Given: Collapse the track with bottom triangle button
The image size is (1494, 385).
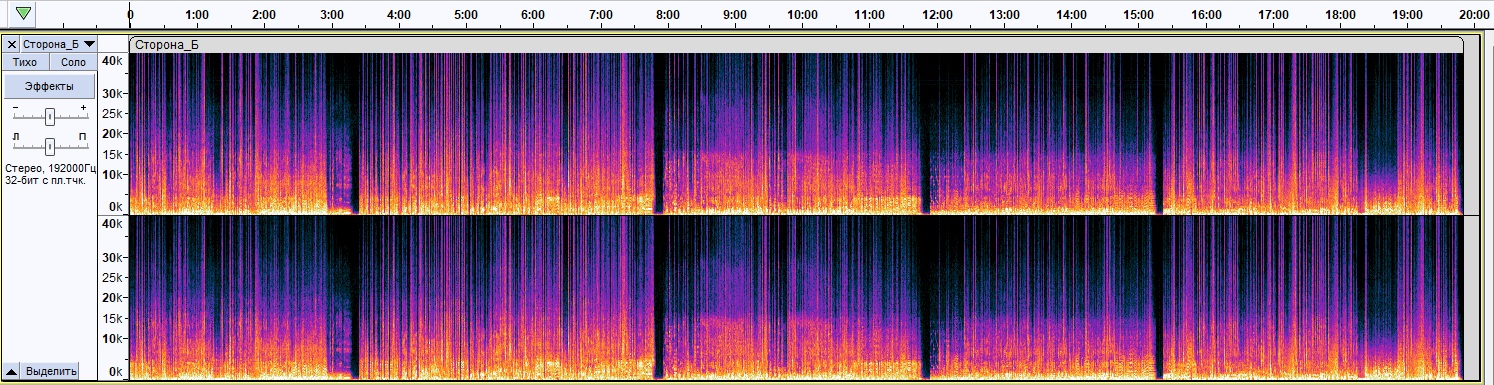Looking at the screenshot, I should click(12, 371).
